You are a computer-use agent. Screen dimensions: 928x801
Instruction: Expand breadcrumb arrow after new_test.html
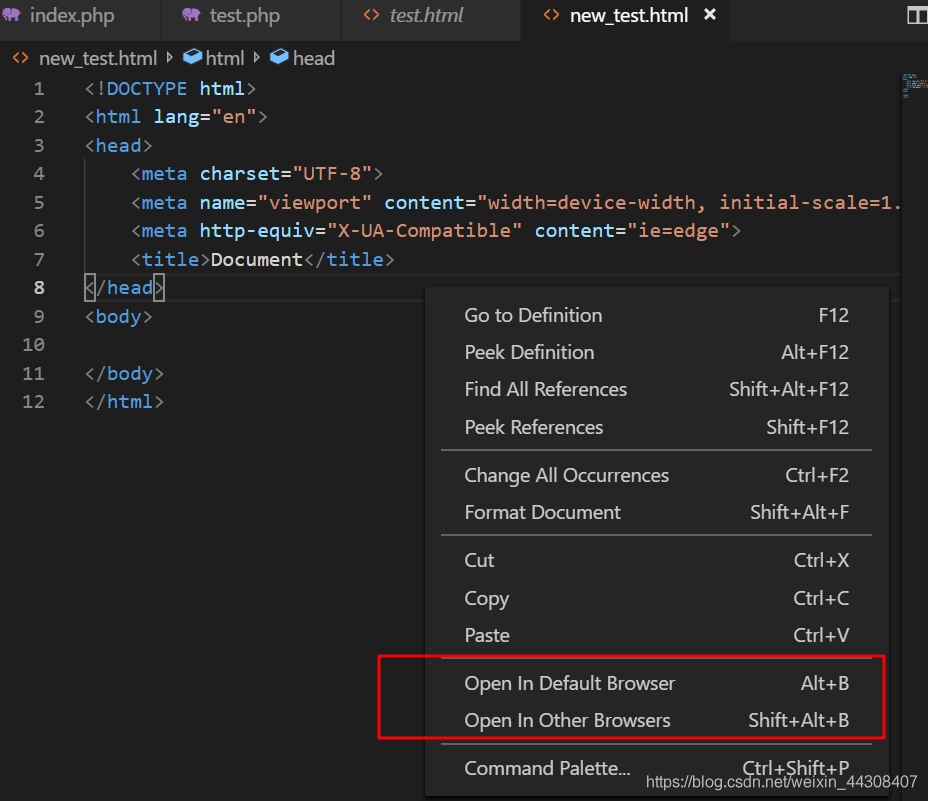[170, 57]
